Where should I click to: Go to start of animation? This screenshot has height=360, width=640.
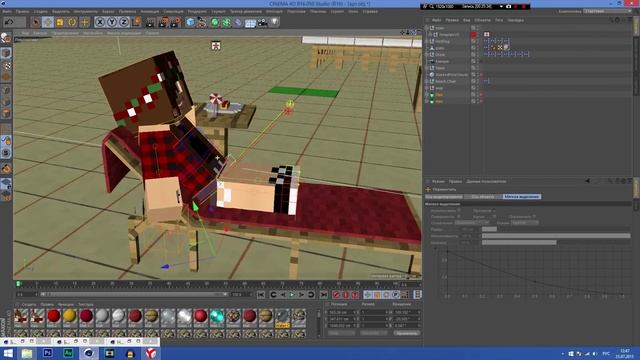261,294
